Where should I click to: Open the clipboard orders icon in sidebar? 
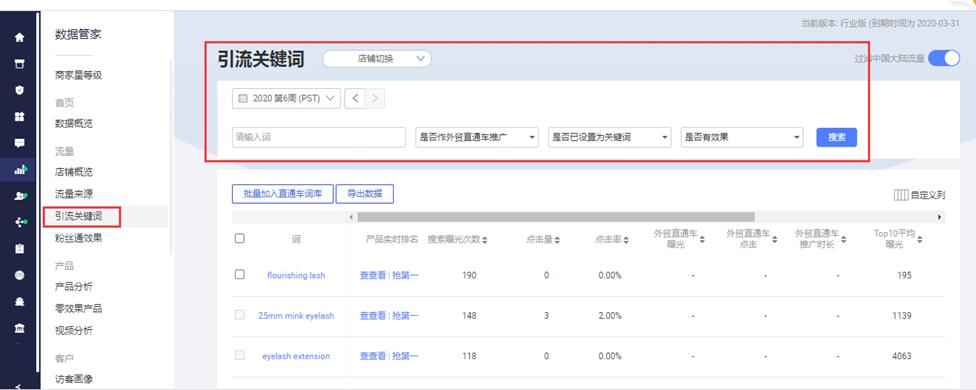click(19, 248)
